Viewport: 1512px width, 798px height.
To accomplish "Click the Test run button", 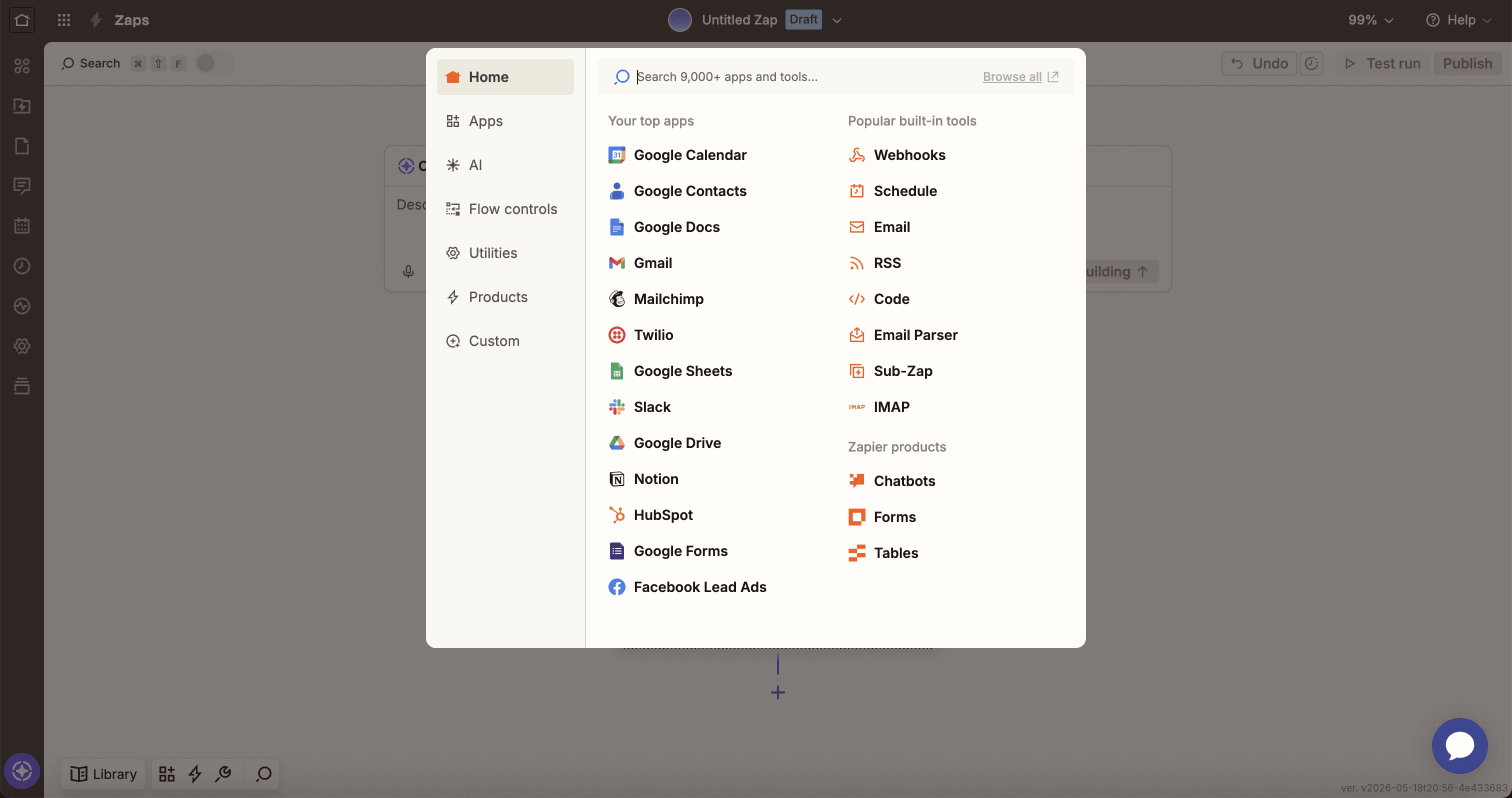I will [x=1383, y=63].
